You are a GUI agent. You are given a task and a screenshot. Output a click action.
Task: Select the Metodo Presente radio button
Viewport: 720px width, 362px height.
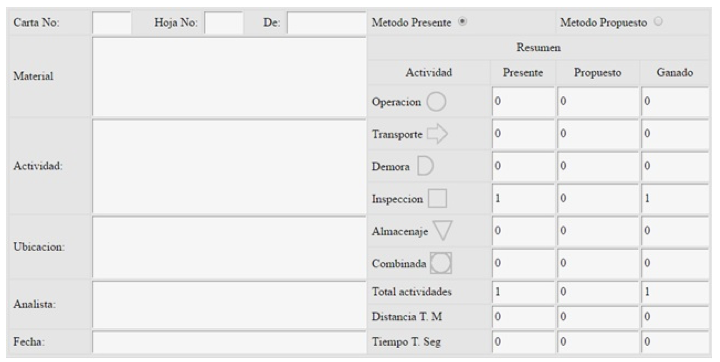(462, 22)
